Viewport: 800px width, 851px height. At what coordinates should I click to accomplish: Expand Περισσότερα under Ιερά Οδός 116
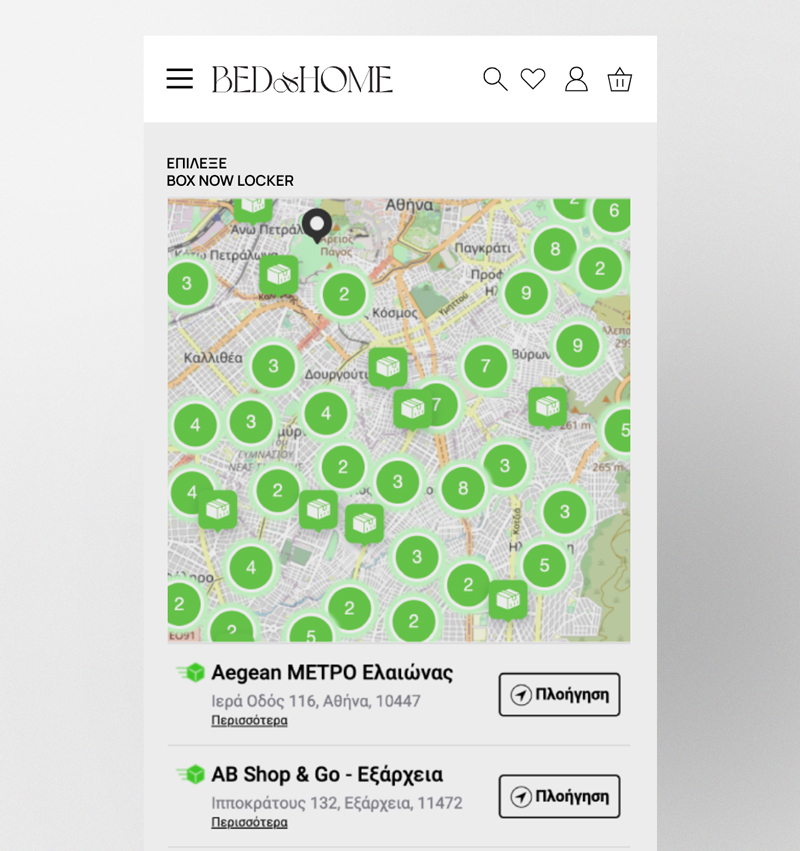click(x=249, y=720)
